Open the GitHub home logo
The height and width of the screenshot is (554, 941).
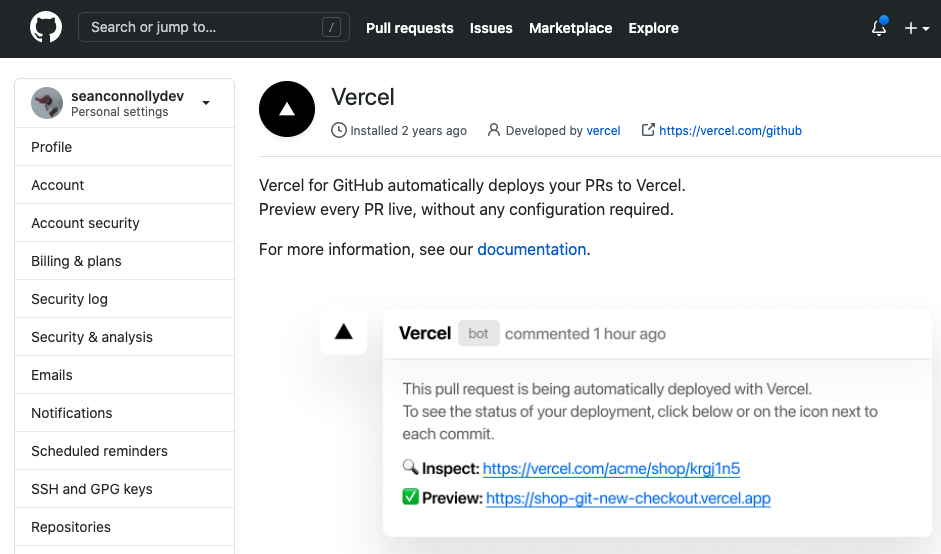pyautogui.click(x=46, y=28)
